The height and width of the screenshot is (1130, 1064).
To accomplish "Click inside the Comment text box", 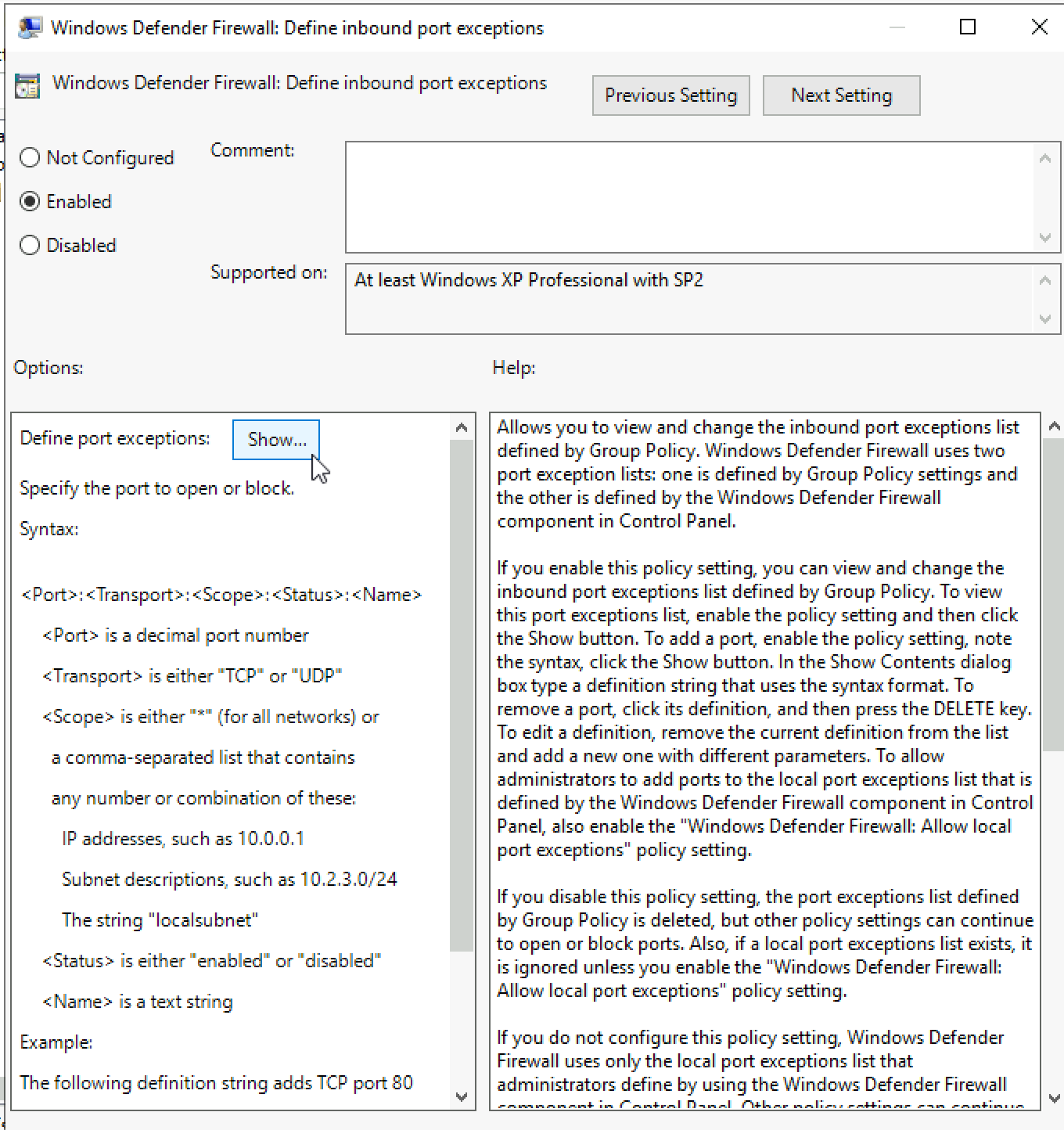I will (690, 197).
